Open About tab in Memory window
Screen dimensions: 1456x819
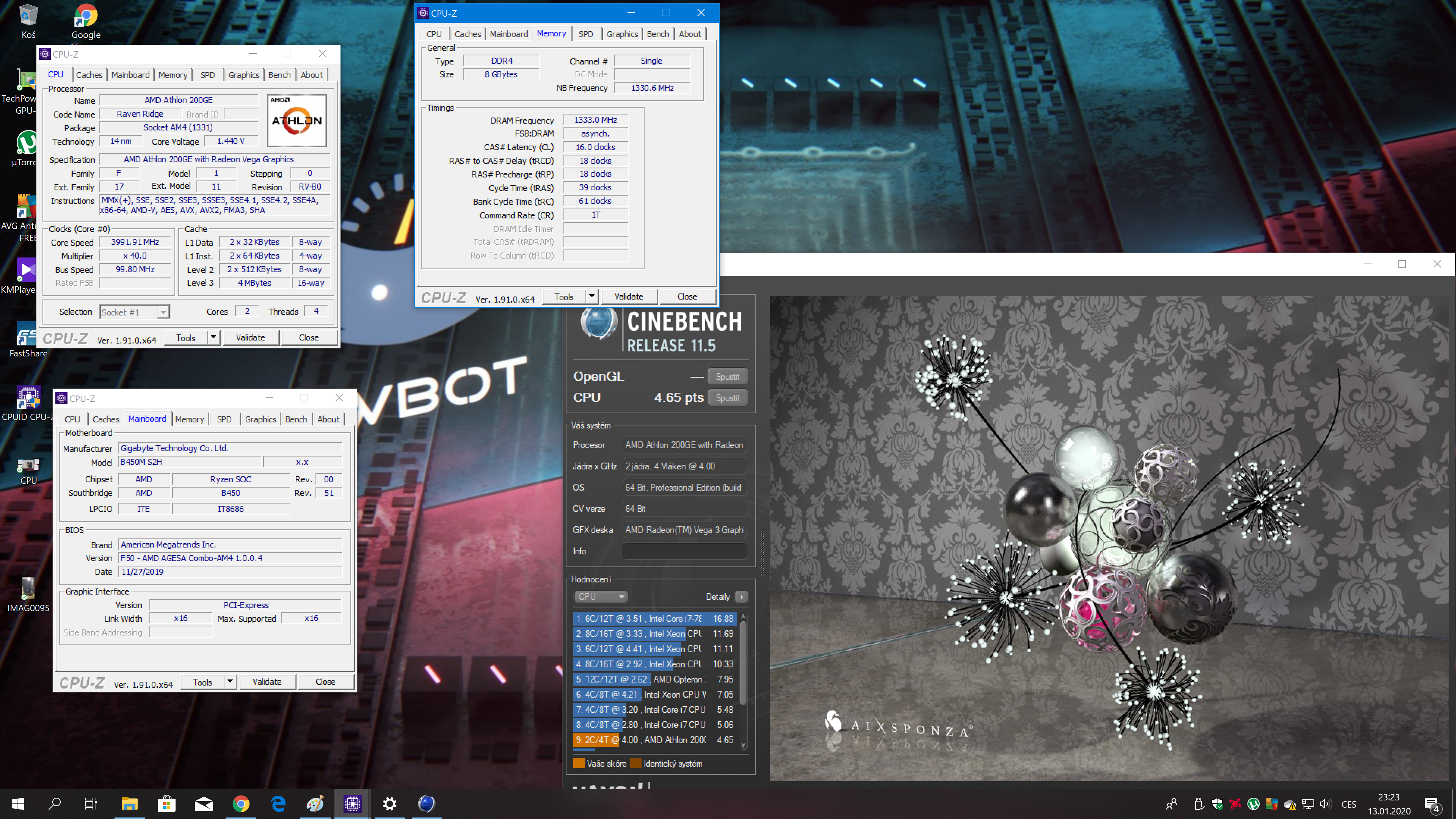690,34
